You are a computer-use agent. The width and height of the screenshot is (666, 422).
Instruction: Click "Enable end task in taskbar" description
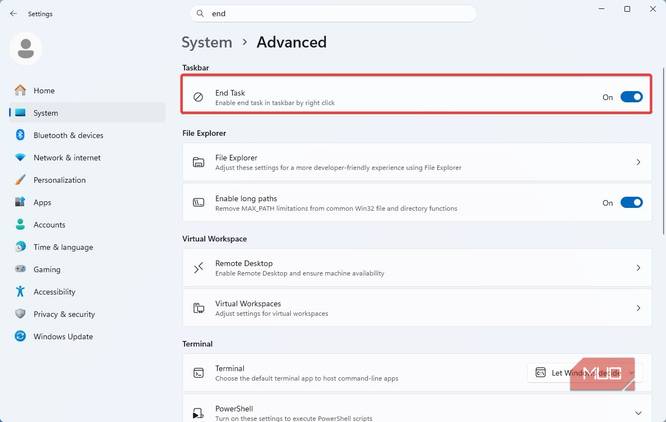(x=275, y=103)
